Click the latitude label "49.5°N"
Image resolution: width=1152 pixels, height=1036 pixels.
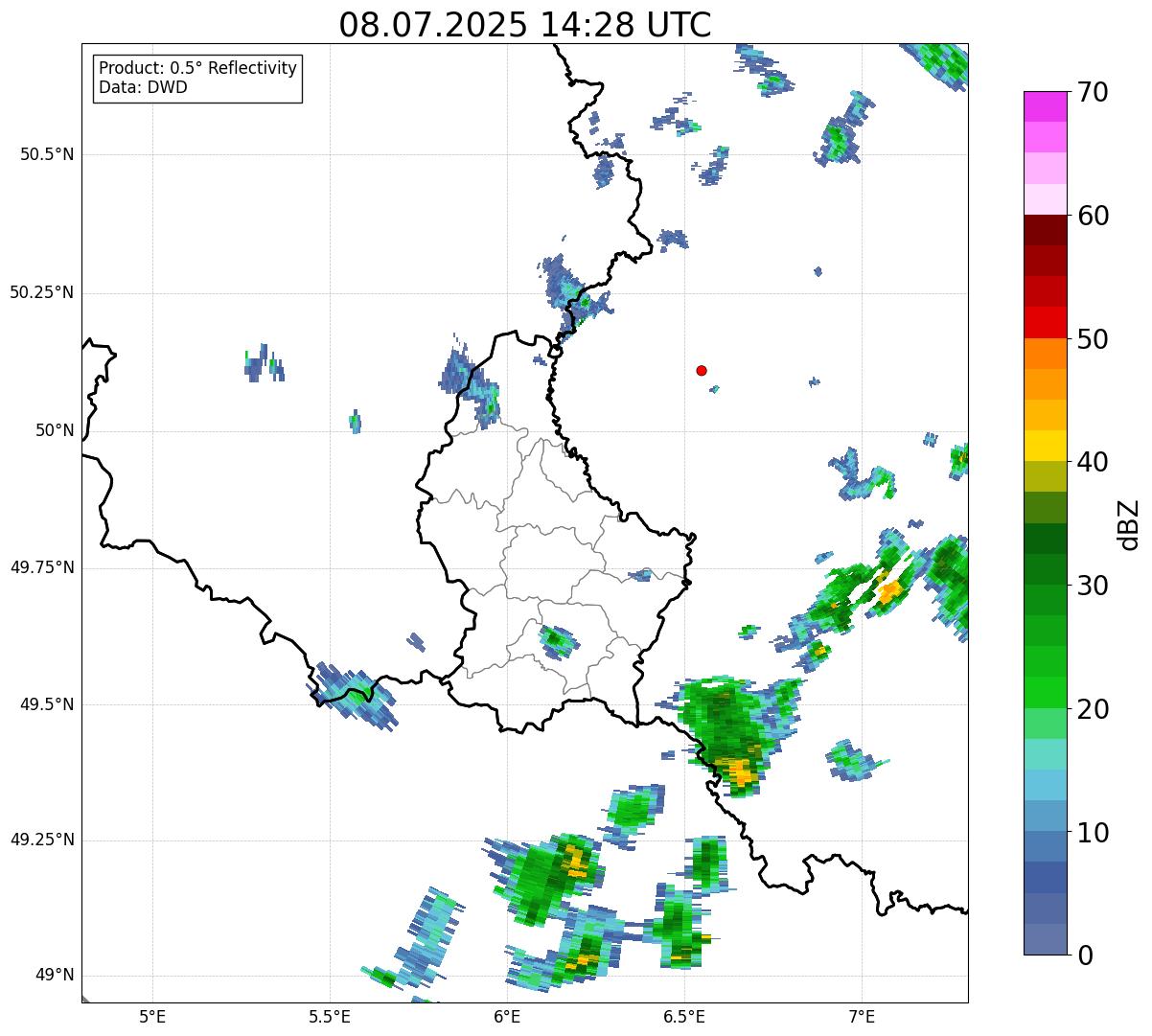[x=47, y=705]
